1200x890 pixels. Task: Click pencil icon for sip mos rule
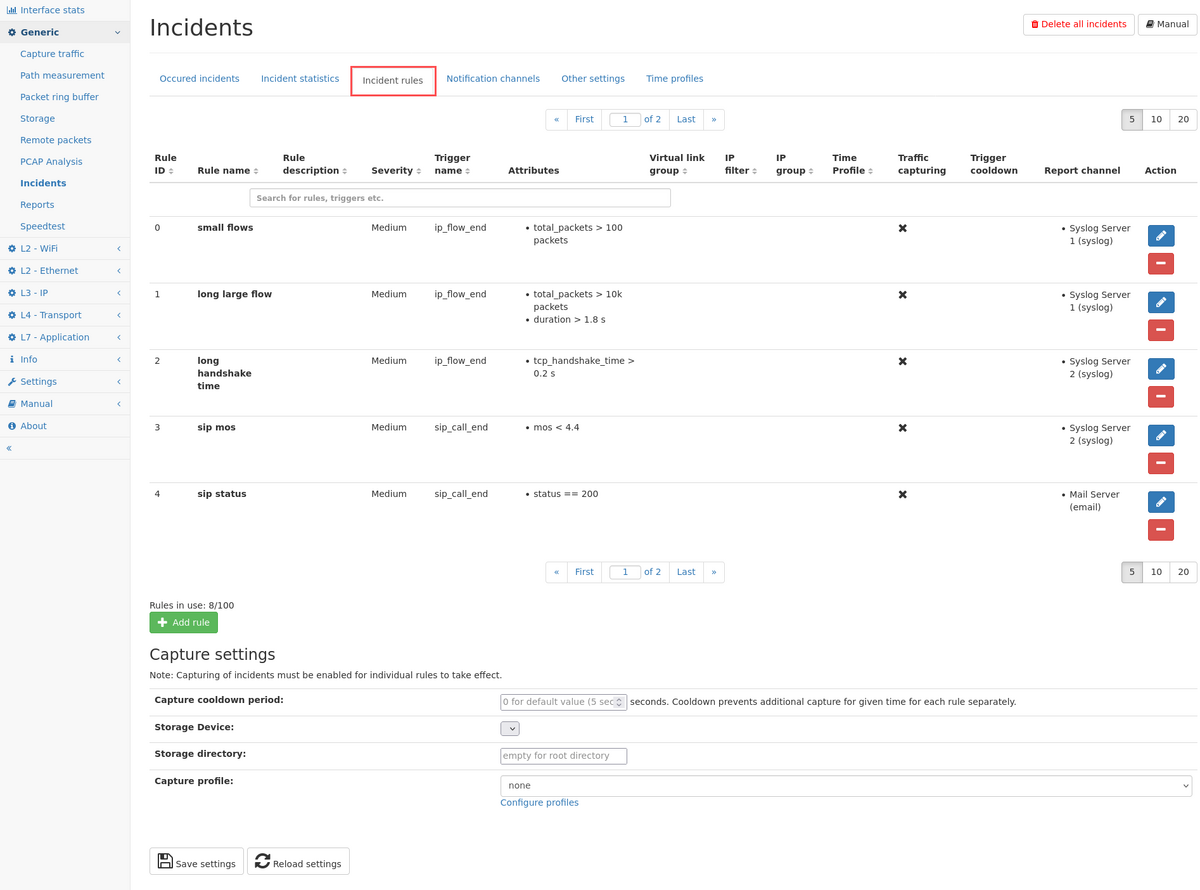[x=1160, y=436]
